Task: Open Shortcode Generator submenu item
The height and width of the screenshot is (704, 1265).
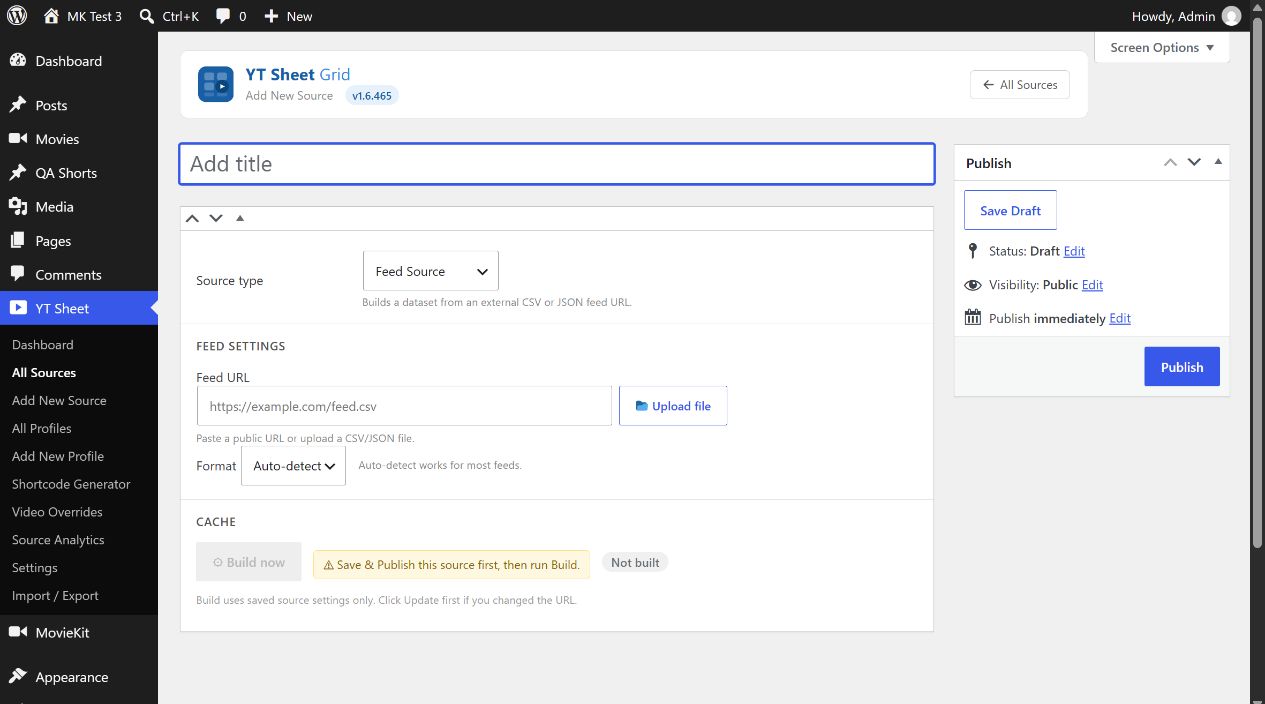Action: tap(71, 484)
